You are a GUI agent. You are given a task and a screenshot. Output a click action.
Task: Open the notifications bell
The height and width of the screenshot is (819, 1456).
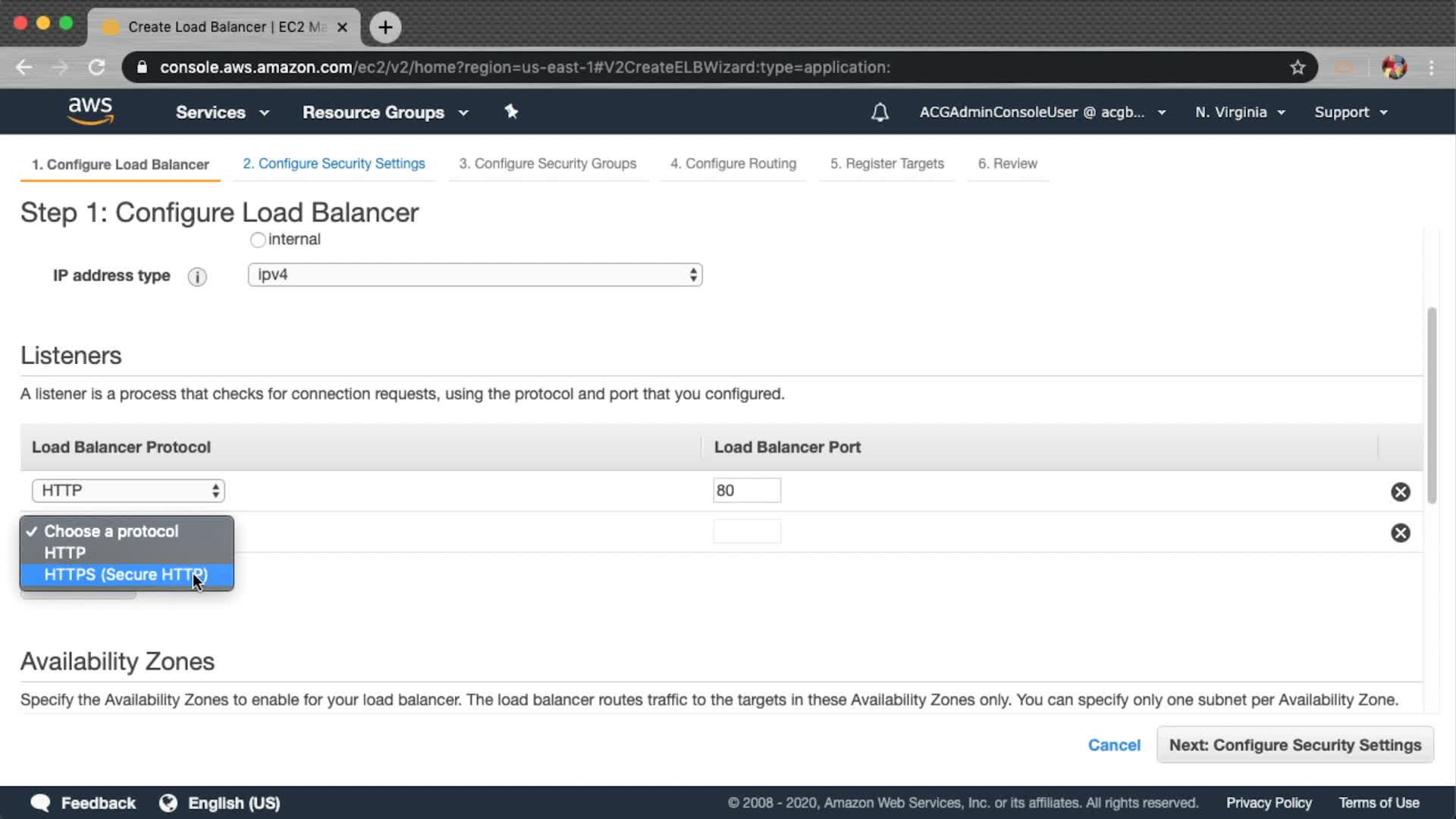point(880,112)
